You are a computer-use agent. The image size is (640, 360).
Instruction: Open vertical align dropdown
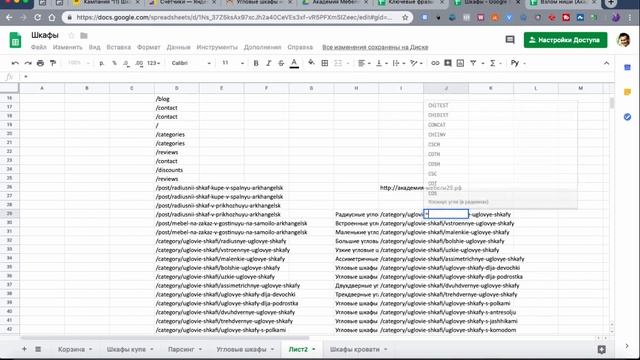pos(381,63)
